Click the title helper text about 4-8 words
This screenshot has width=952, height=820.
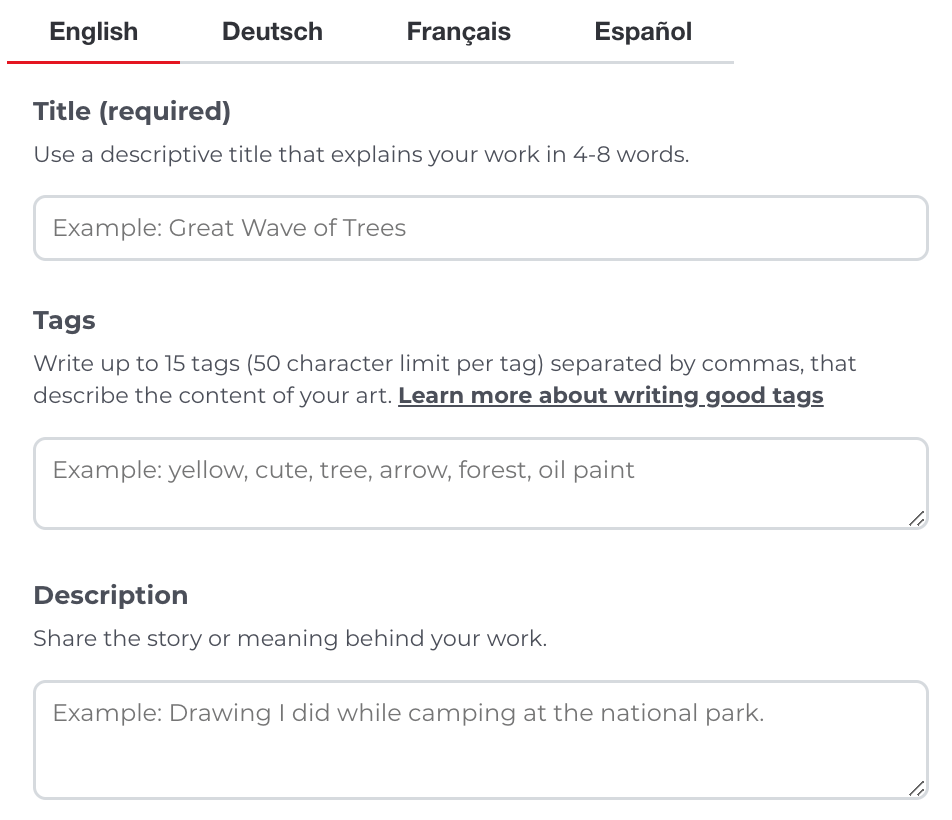361,155
